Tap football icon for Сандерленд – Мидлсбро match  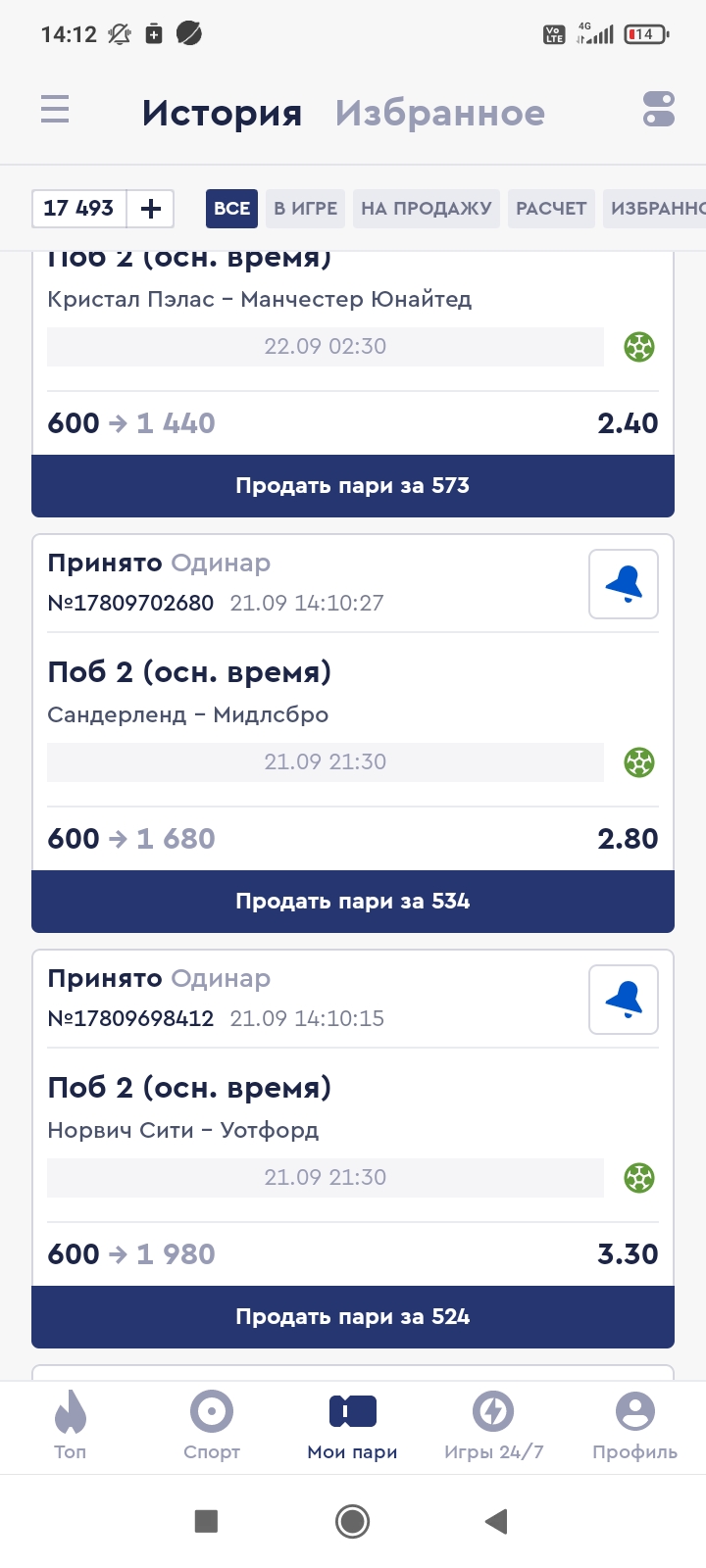pyautogui.click(x=639, y=762)
